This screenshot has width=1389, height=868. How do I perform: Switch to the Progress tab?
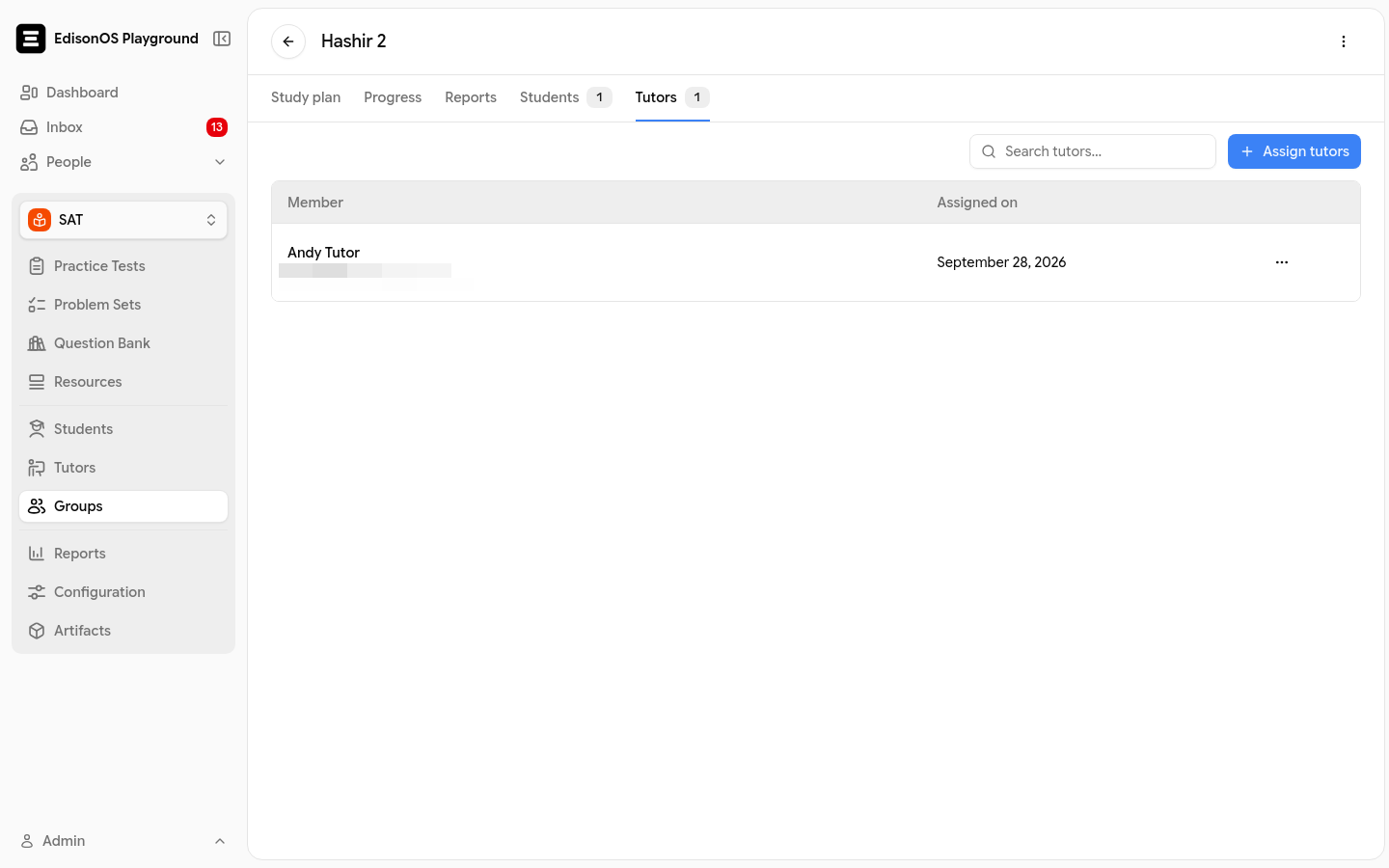click(393, 97)
